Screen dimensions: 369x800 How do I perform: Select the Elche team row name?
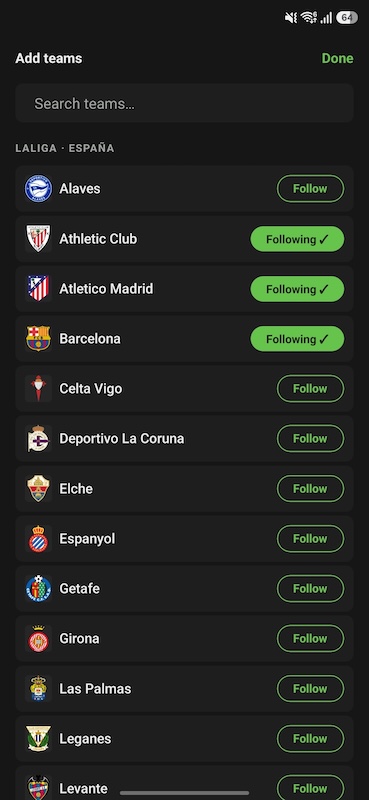(76, 489)
